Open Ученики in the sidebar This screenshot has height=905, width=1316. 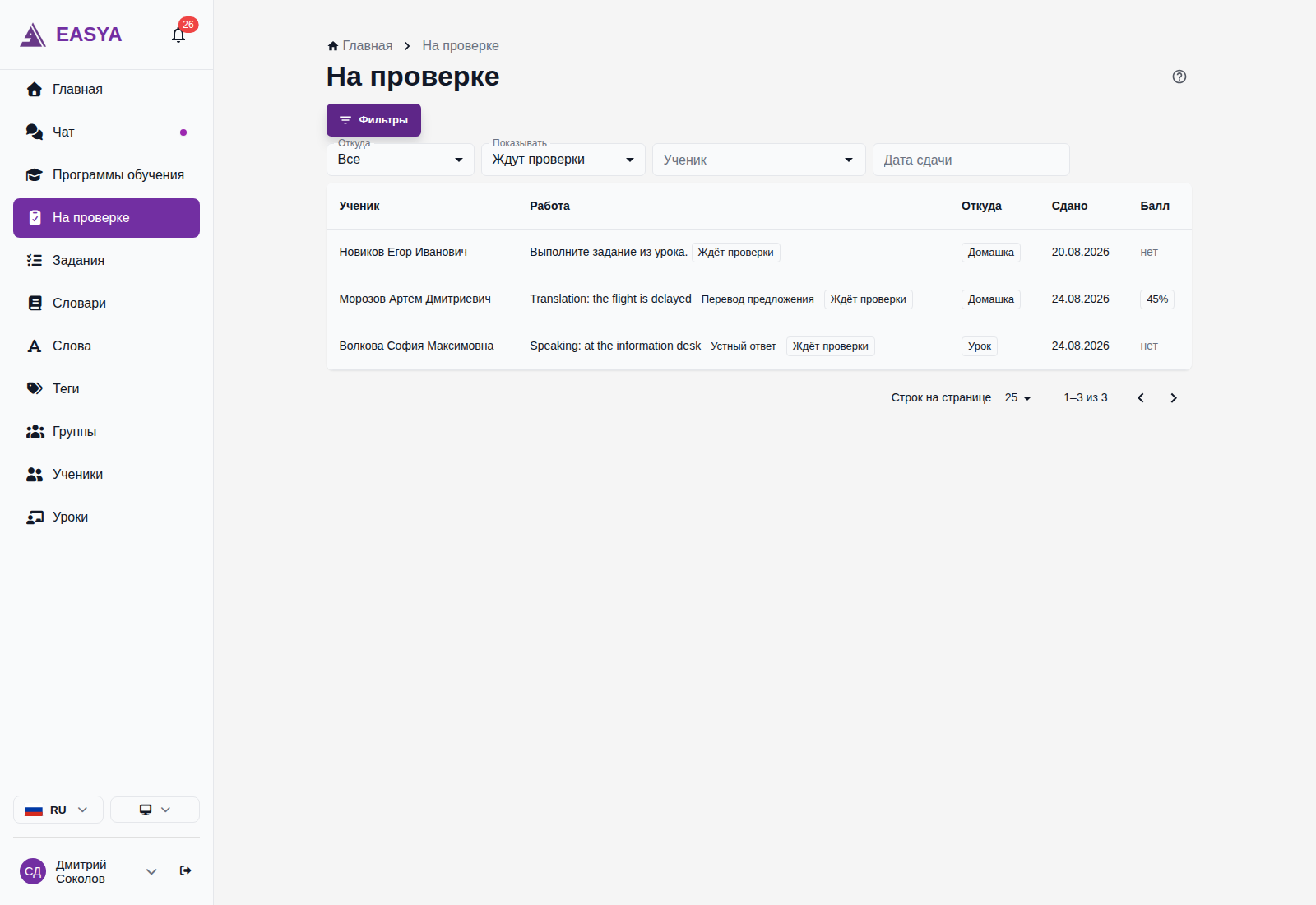click(x=106, y=475)
